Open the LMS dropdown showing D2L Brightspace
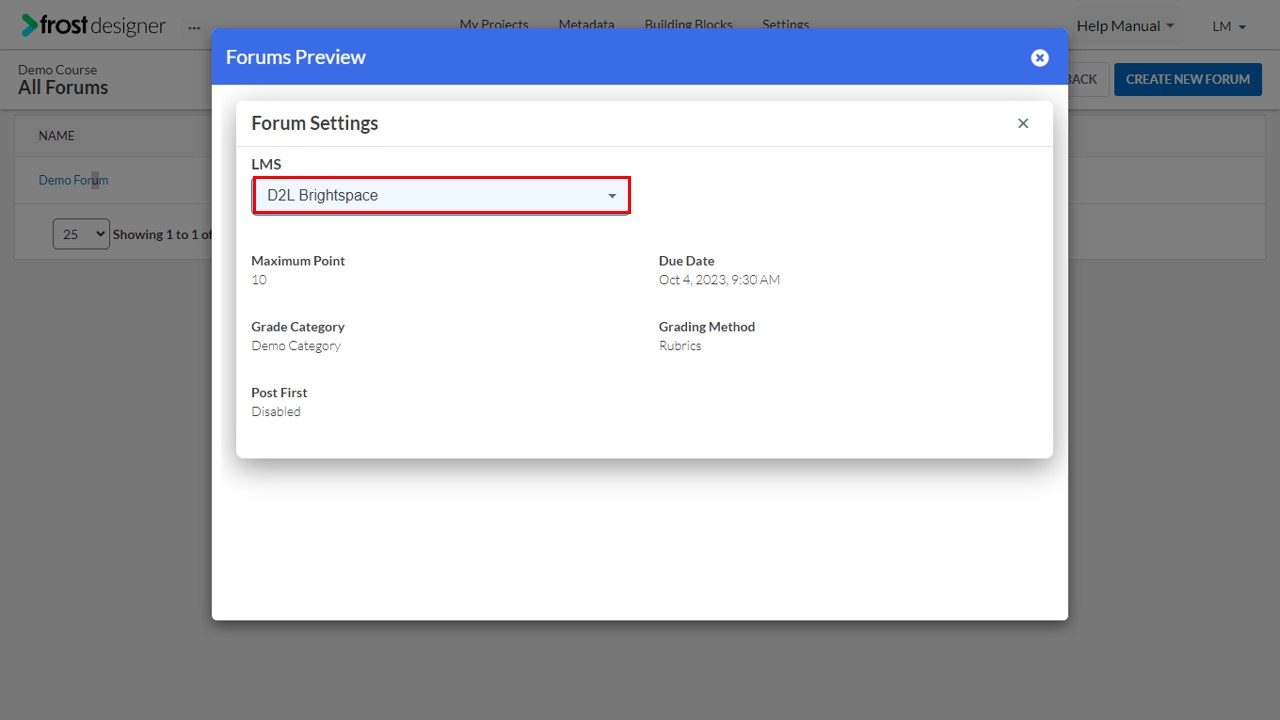The height and width of the screenshot is (720, 1280). click(441, 195)
